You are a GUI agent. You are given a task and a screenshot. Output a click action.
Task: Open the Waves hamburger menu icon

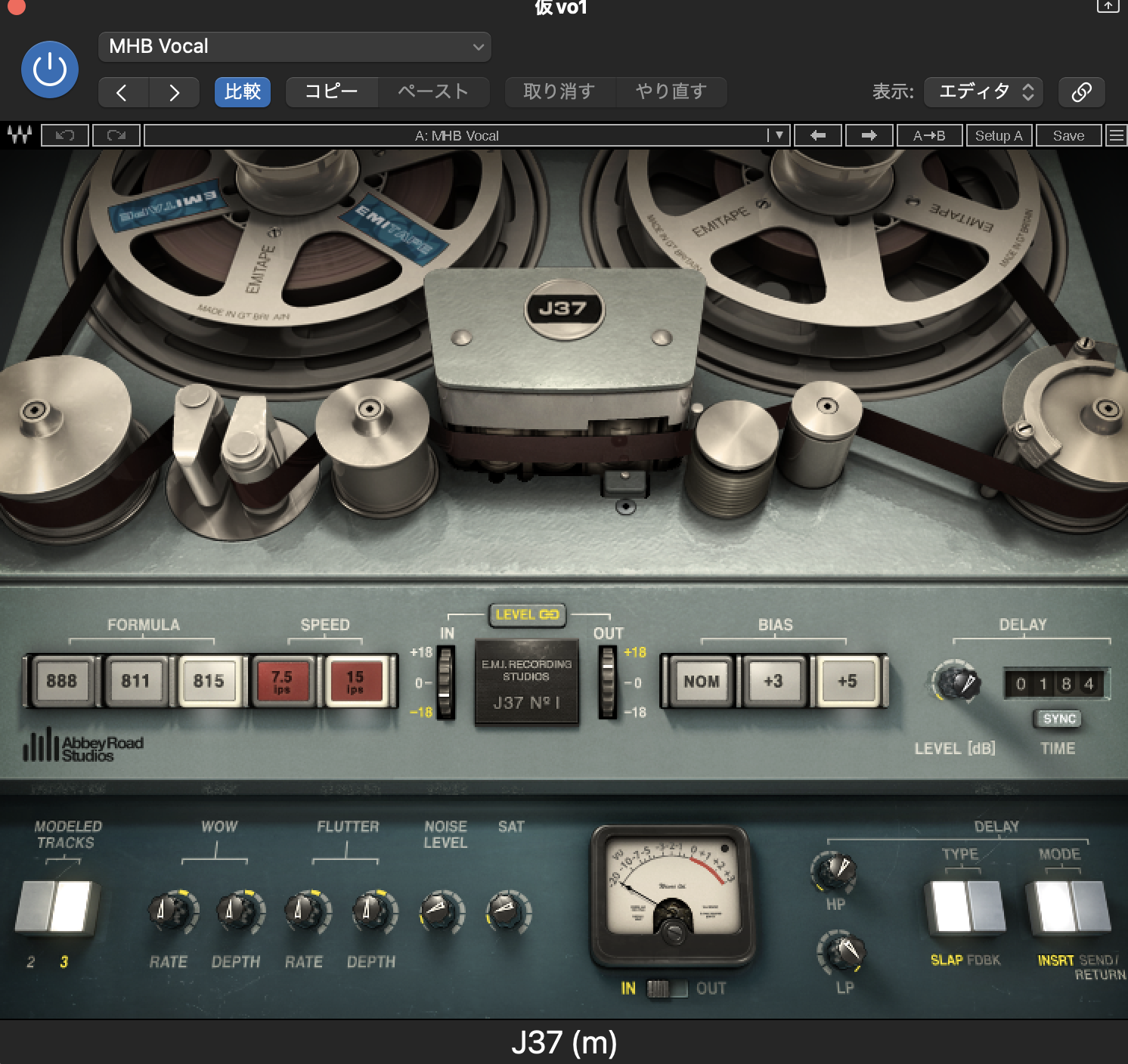pos(1116,135)
